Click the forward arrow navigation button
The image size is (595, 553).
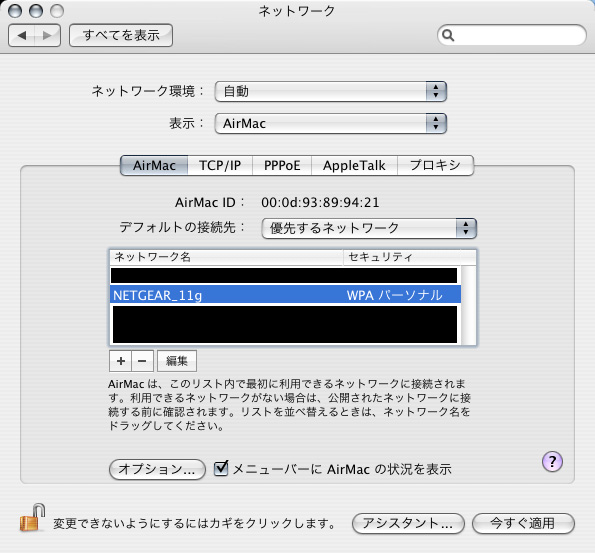[47, 35]
